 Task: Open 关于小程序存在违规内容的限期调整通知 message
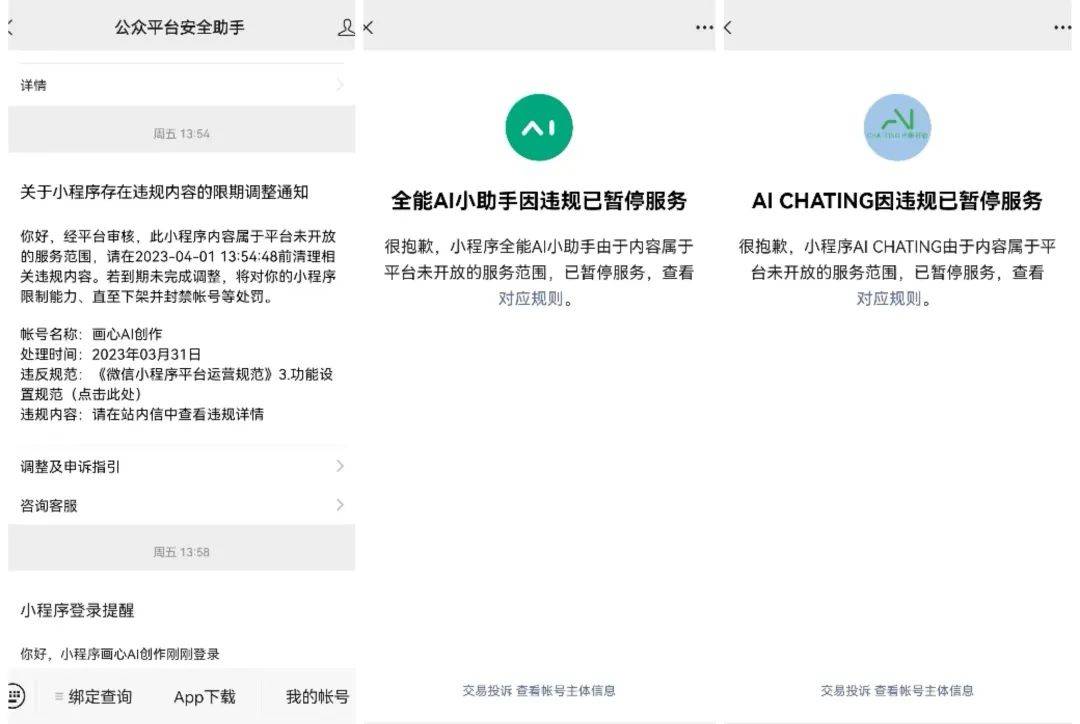(x=164, y=192)
